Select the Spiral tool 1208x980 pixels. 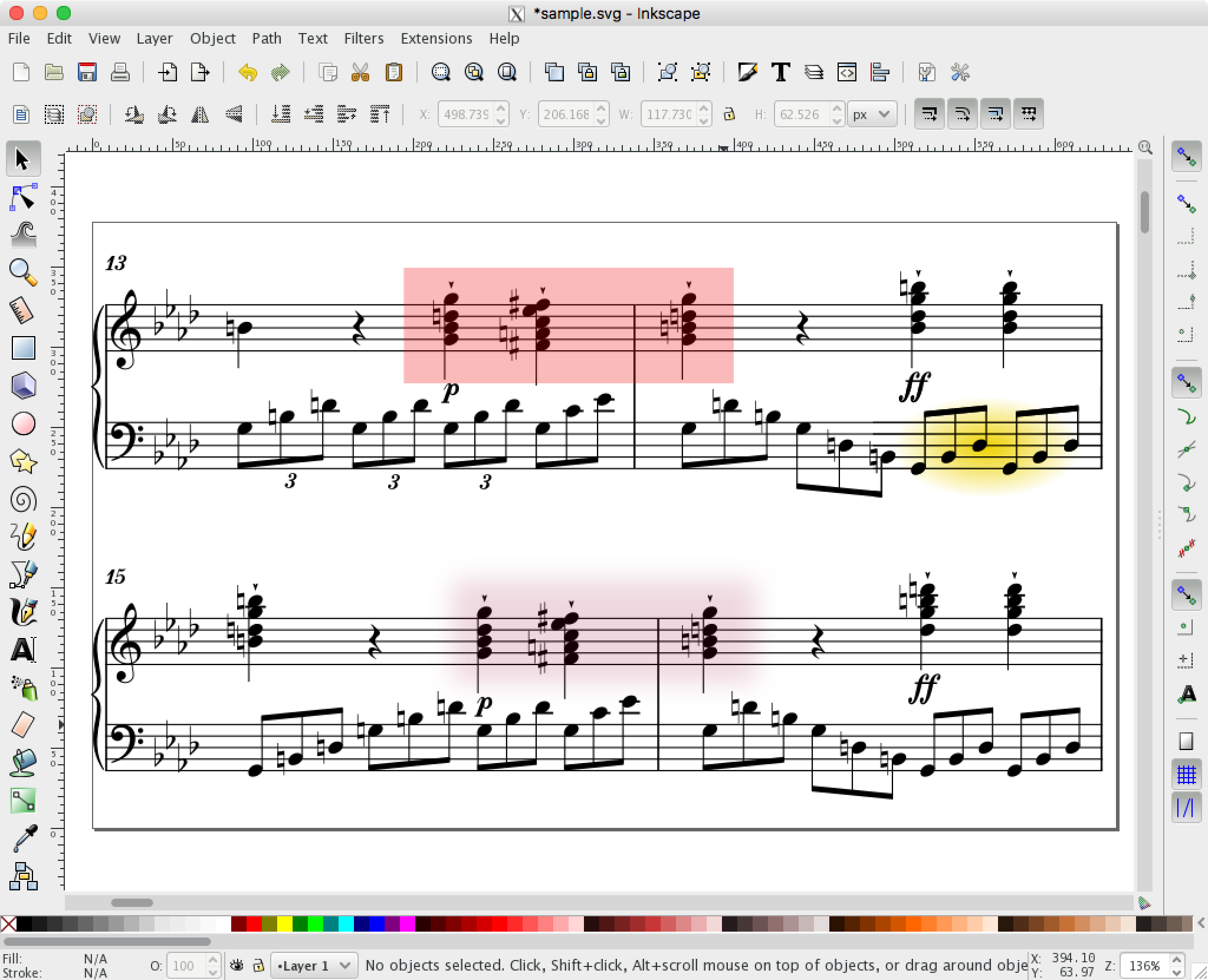click(x=23, y=499)
